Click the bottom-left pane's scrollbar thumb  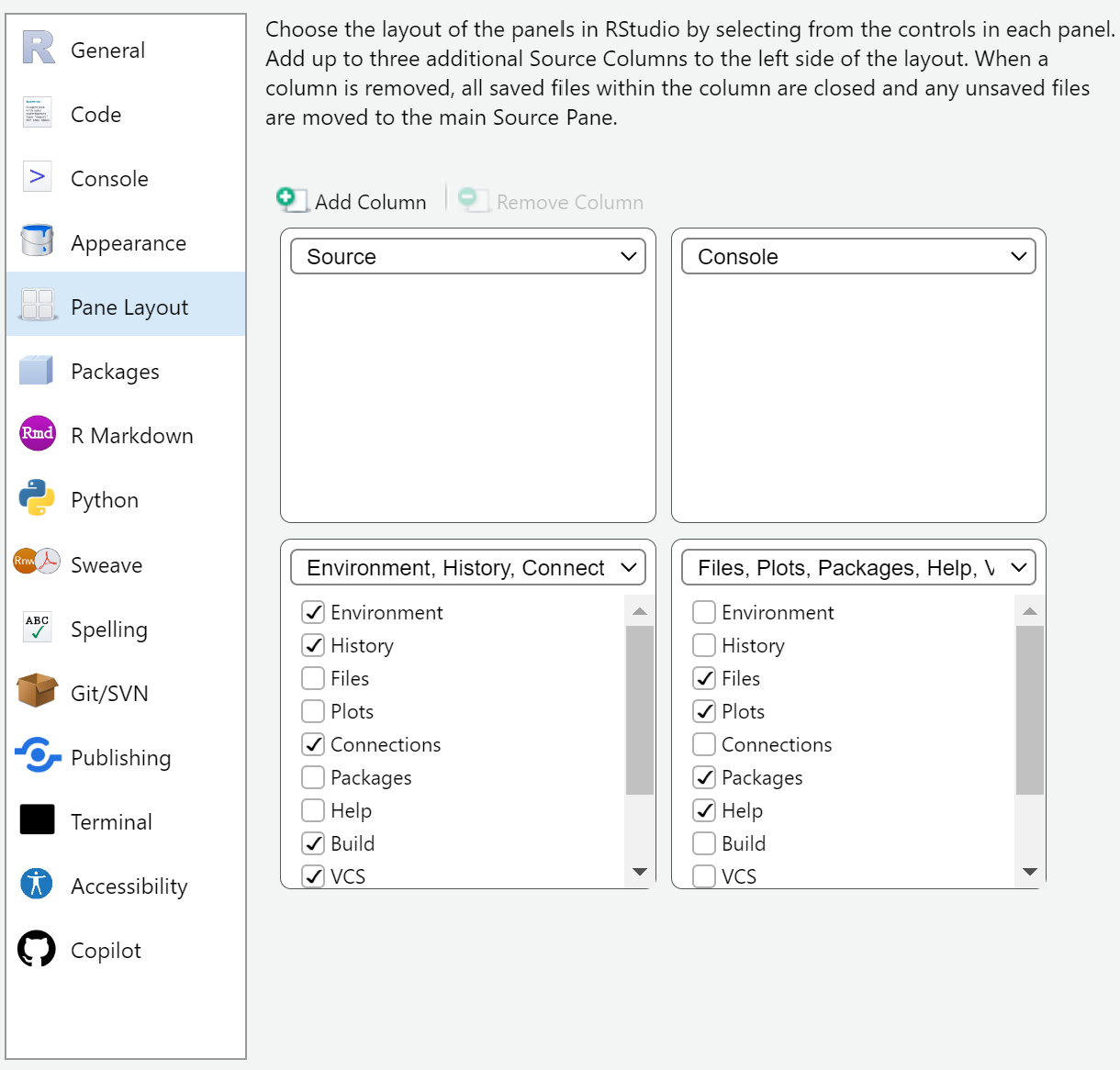tap(640, 709)
